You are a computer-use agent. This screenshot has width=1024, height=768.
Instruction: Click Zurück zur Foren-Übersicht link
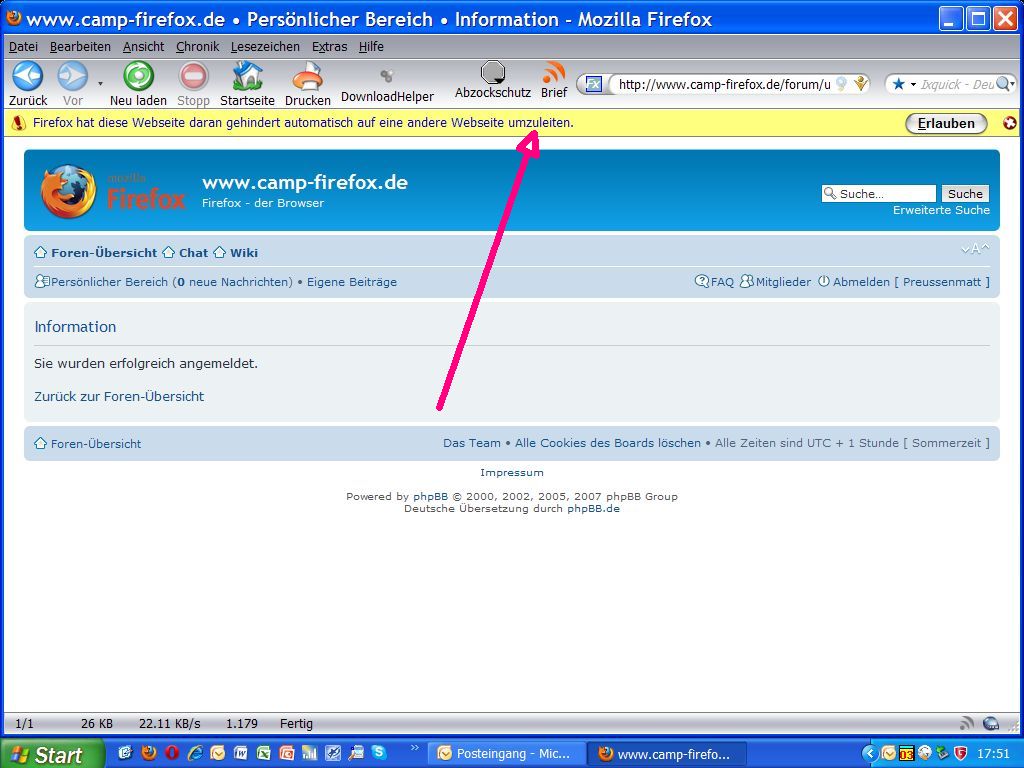[x=119, y=396]
